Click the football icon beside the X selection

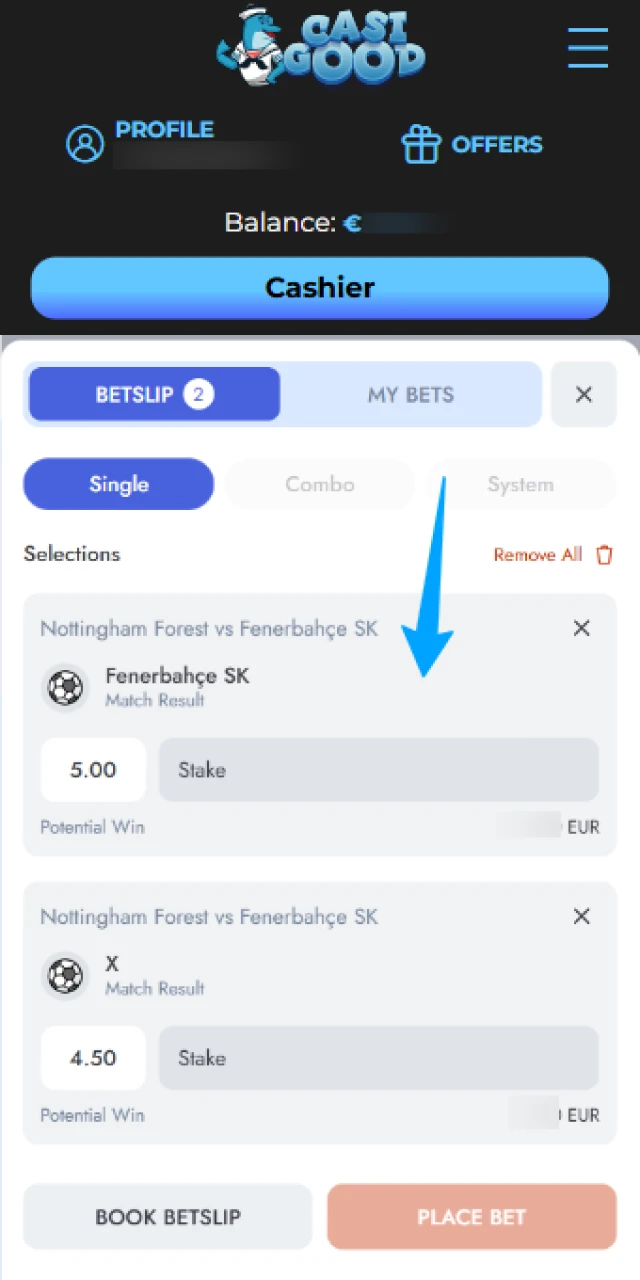65,975
